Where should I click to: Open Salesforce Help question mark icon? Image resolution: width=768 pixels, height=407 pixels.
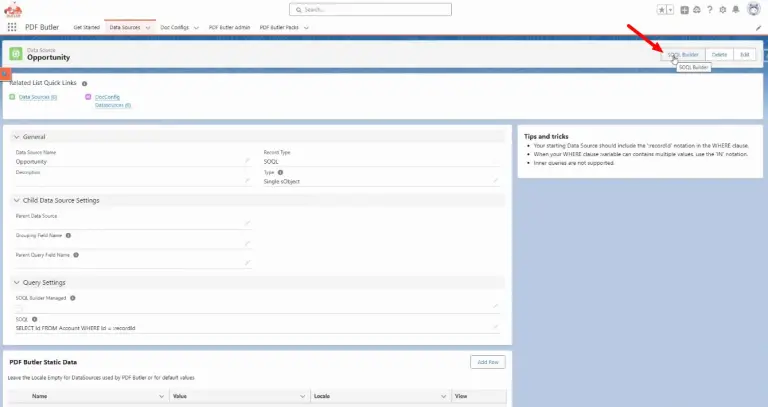(710, 10)
